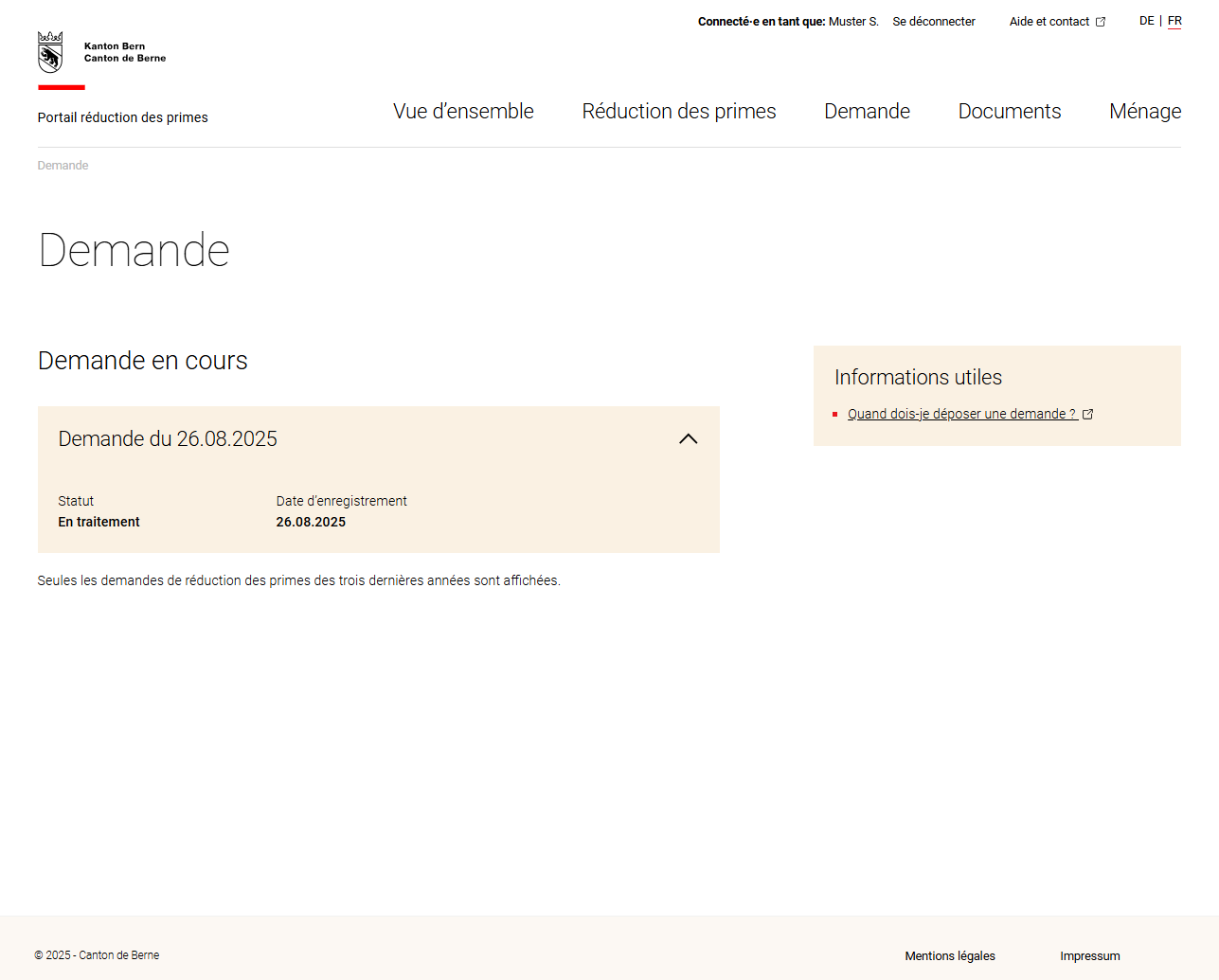
Task: Open Mentions légales in the footer
Action: [x=949, y=955]
